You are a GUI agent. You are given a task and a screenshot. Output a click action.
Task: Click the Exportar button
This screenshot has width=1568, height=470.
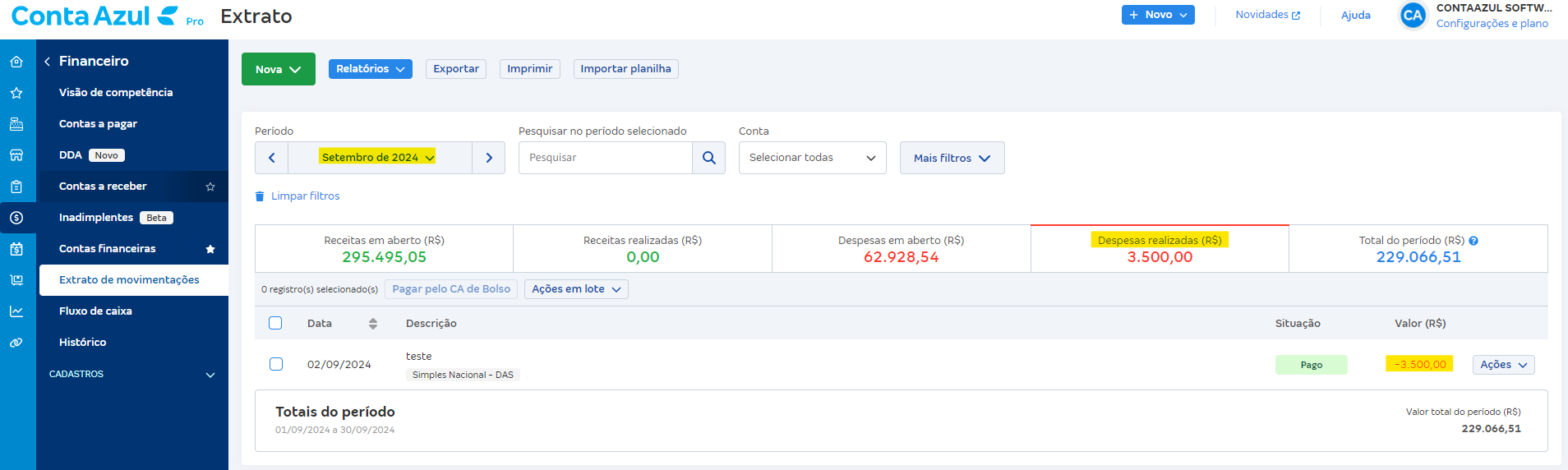click(x=456, y=69)
